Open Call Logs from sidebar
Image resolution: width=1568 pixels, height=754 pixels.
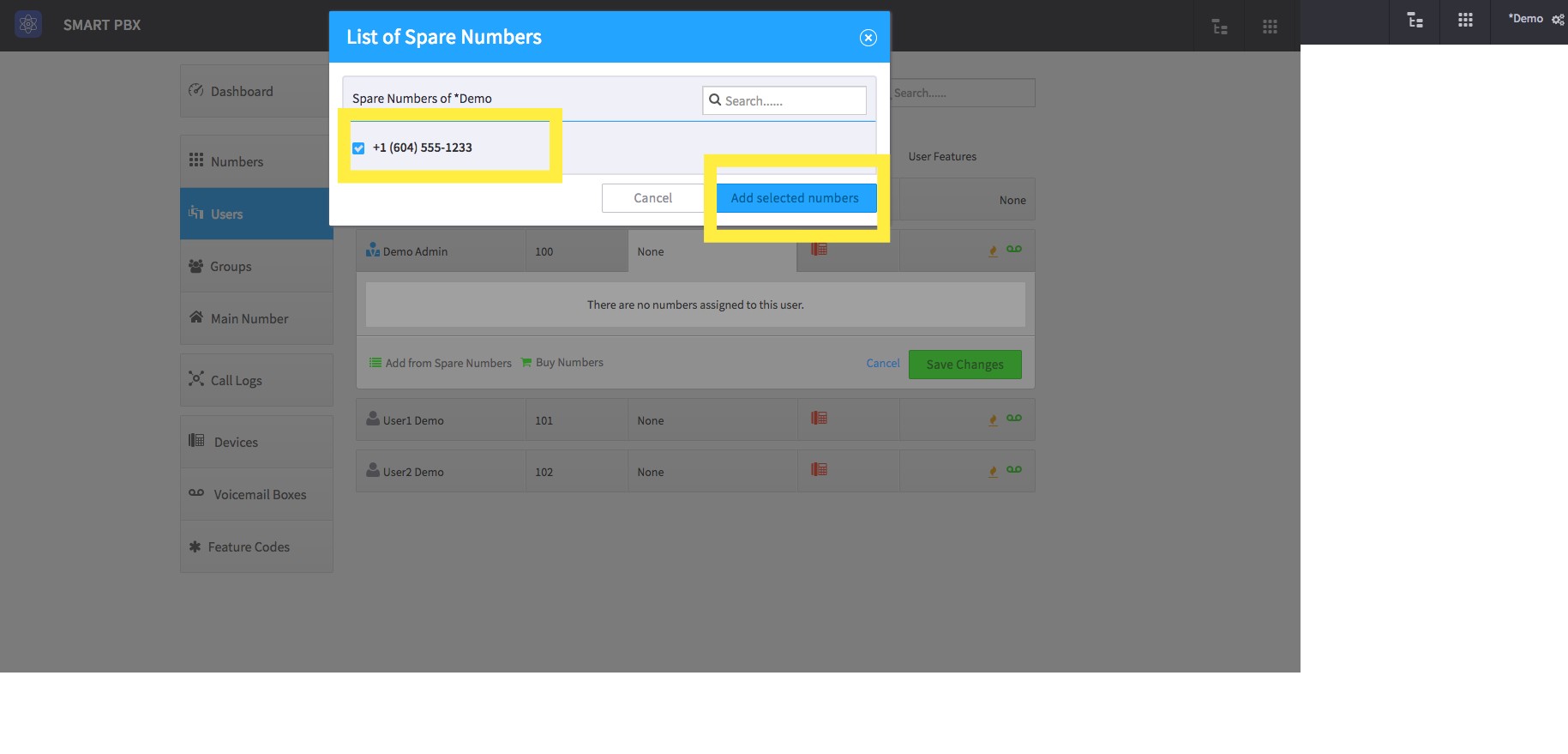pyautogui.click(x=256, y=380)
